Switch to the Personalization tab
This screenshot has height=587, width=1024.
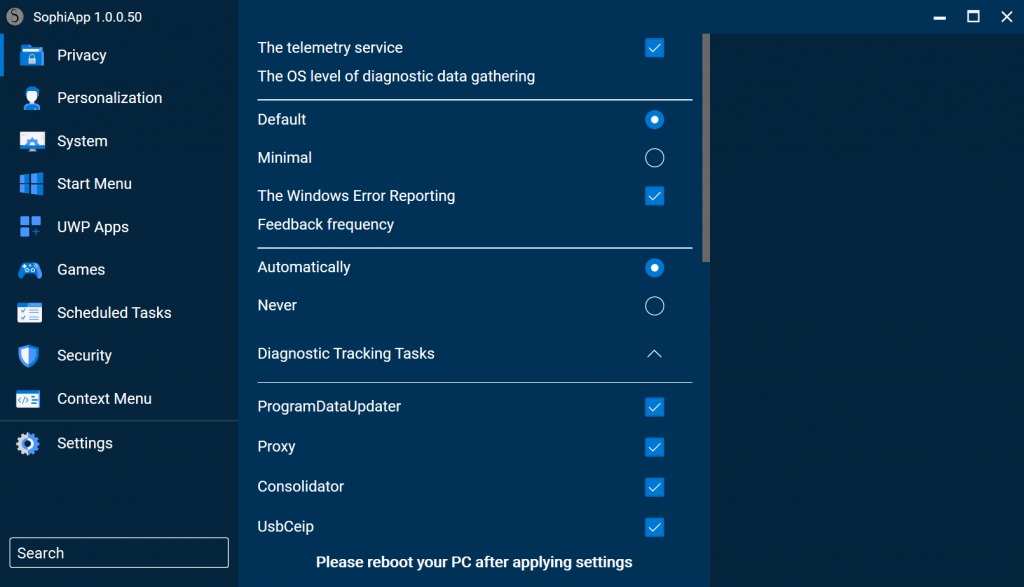pos(110,98)
